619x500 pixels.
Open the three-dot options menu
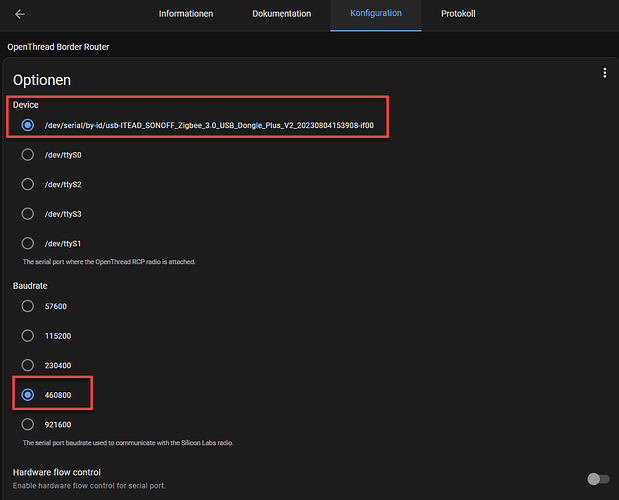click(x=604, y=73)
